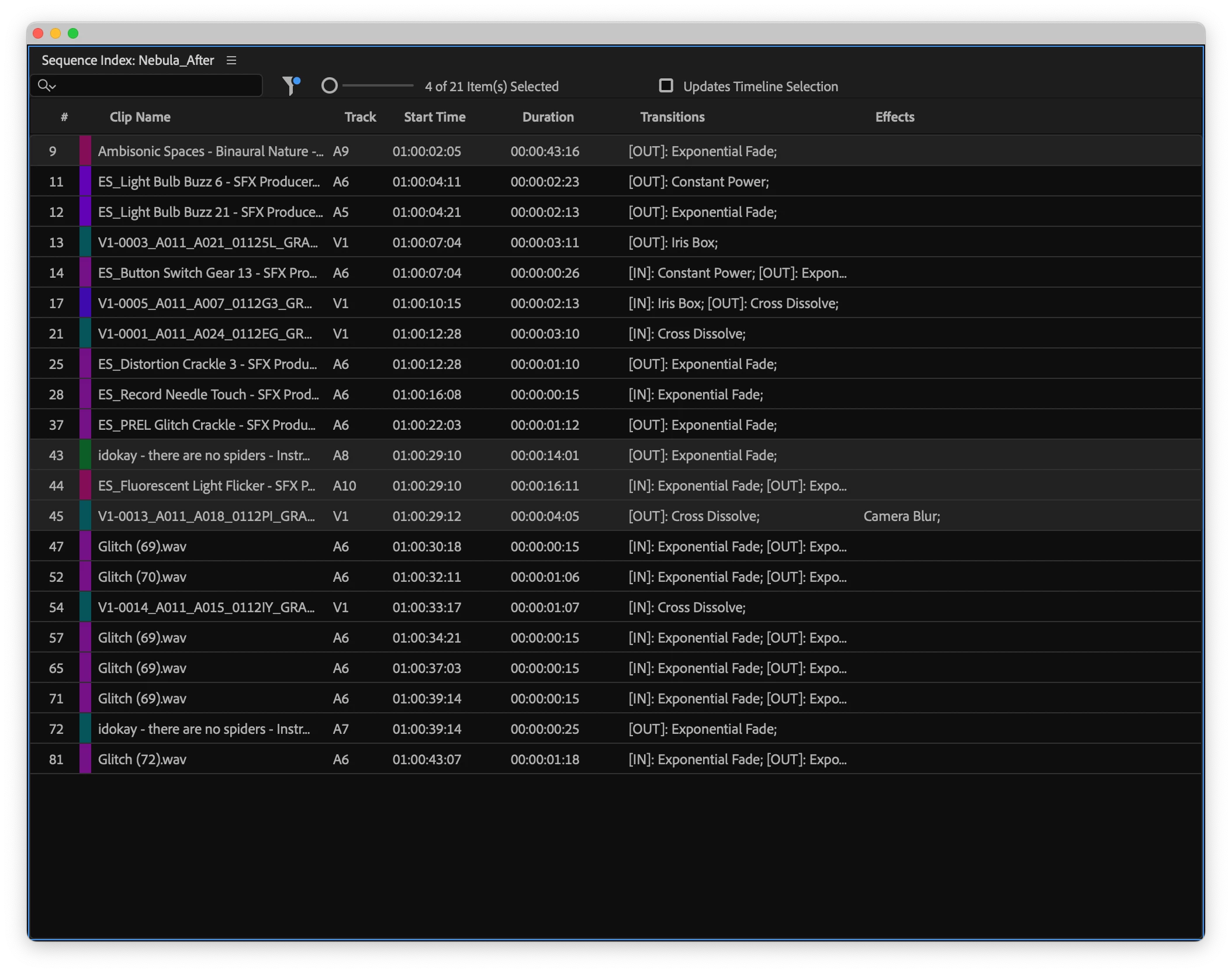Click the Duration column header

coord(548,117)
